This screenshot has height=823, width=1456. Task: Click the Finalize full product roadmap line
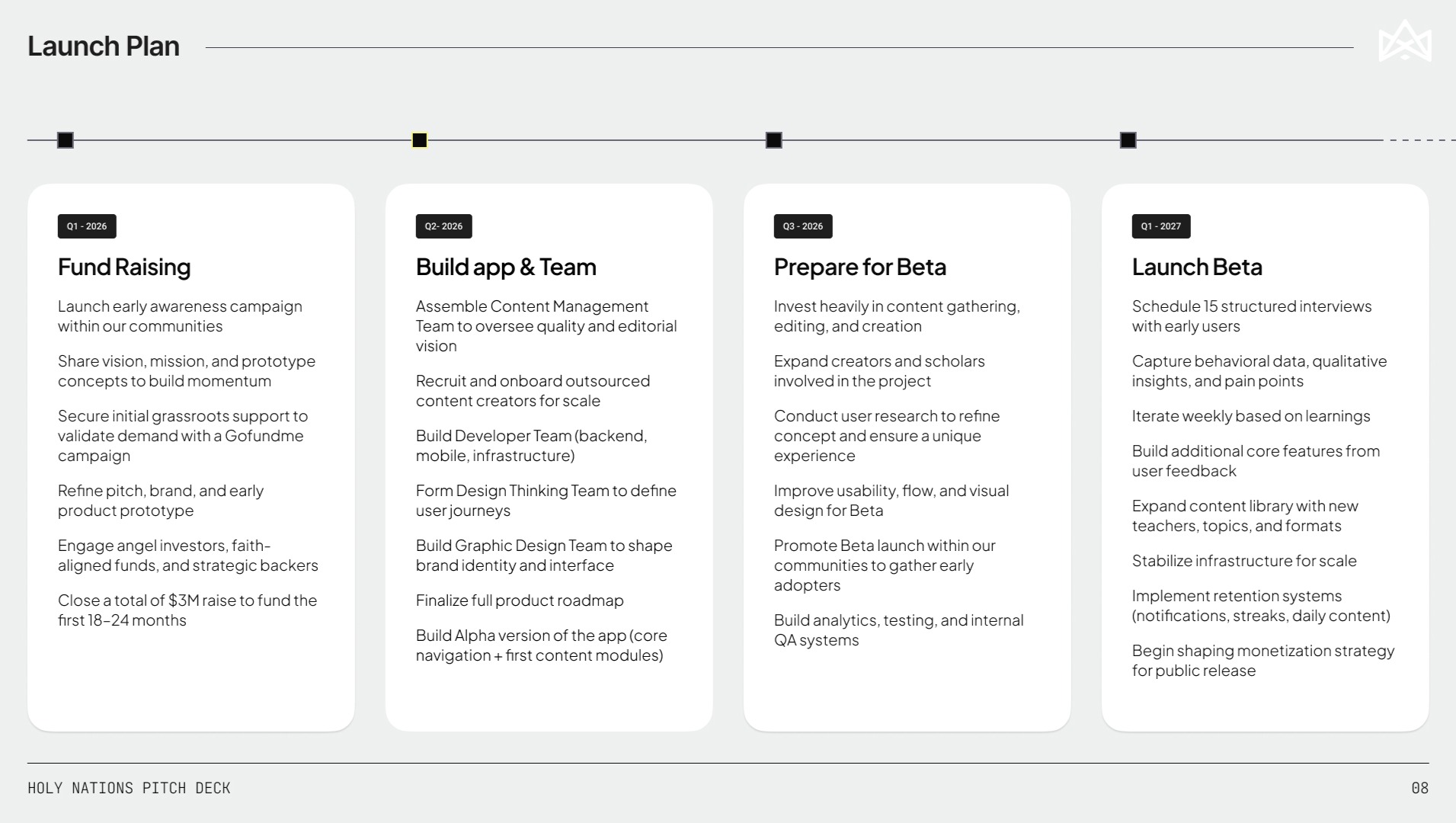point(520,600)
